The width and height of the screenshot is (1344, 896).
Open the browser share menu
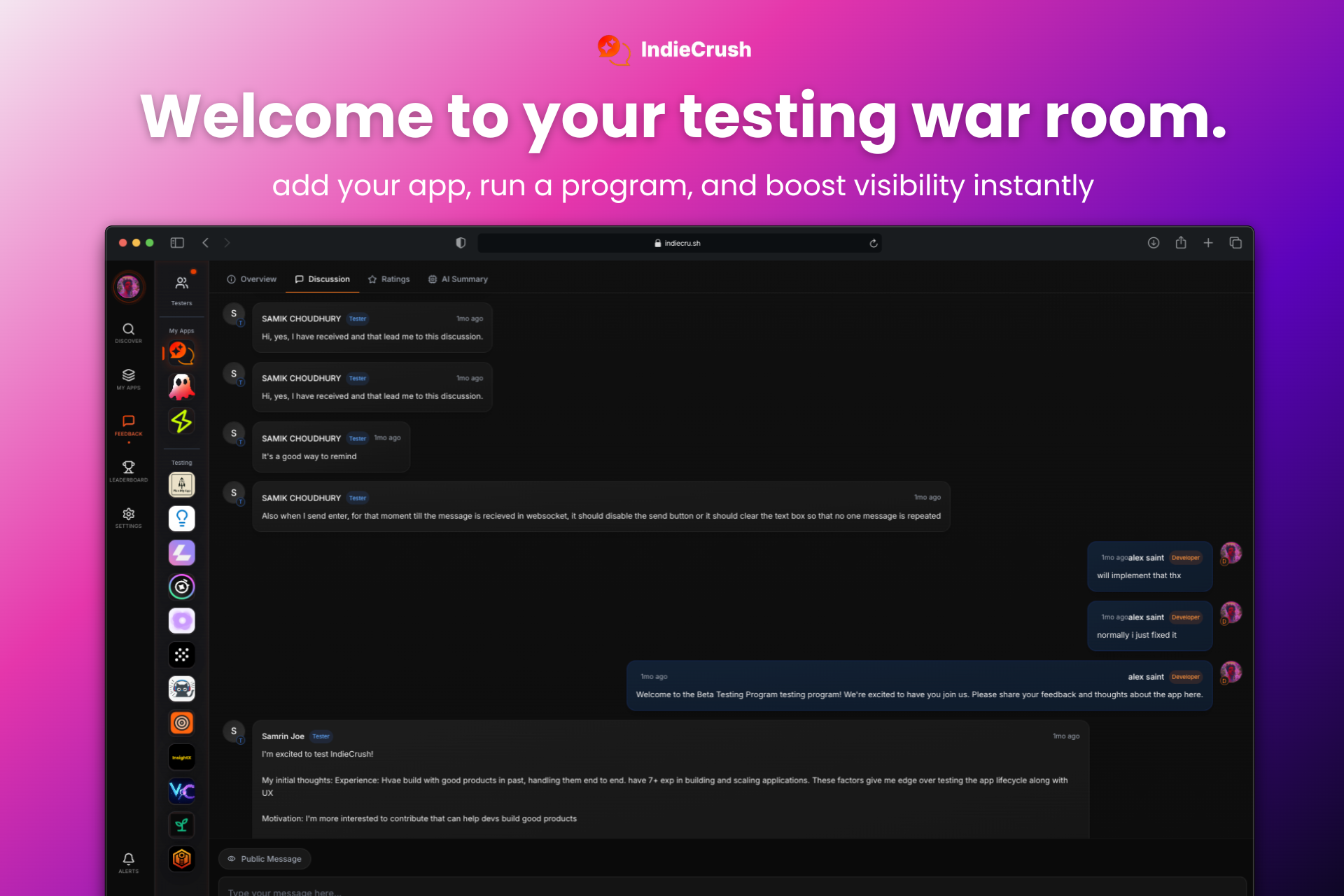click(1181, 243)
